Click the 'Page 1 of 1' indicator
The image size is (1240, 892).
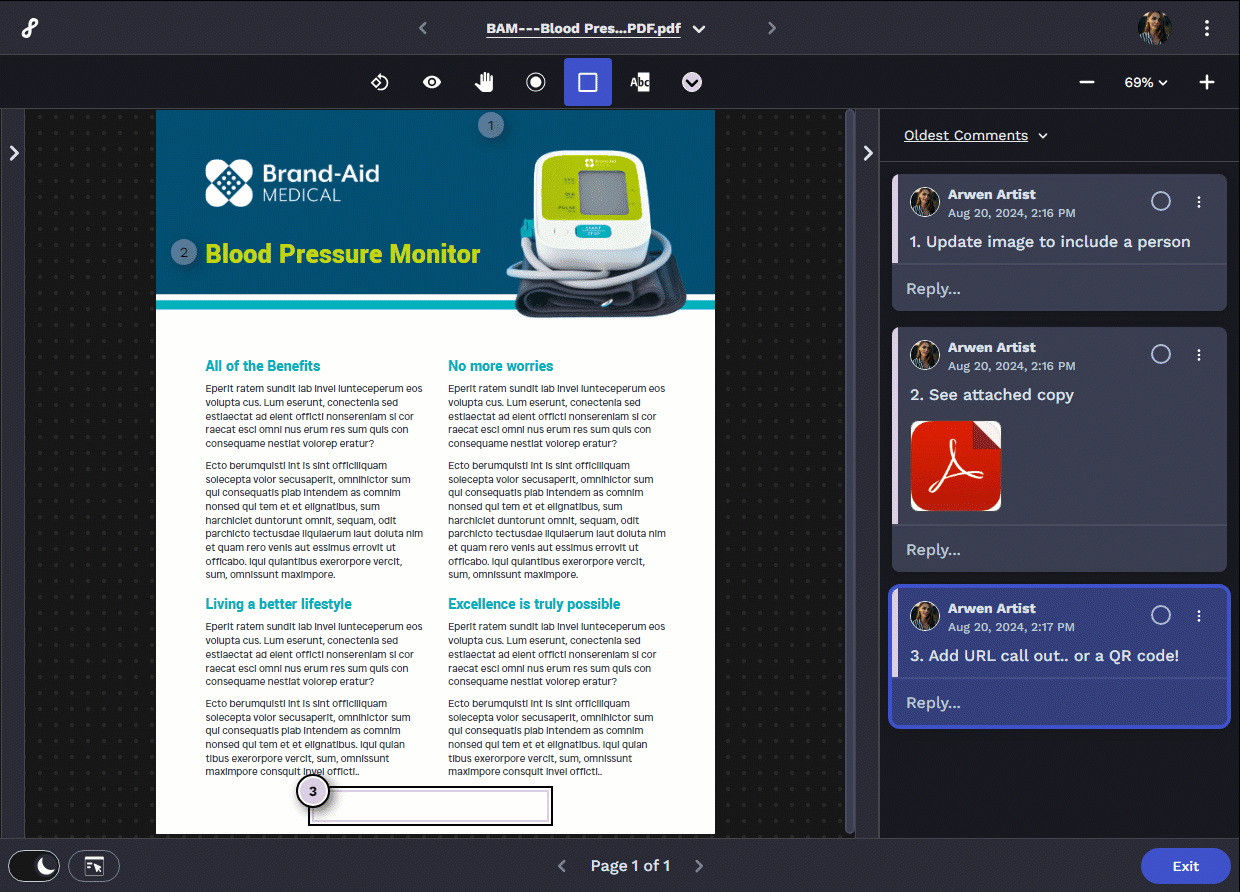pyautogui.click(x=630, y=866)
